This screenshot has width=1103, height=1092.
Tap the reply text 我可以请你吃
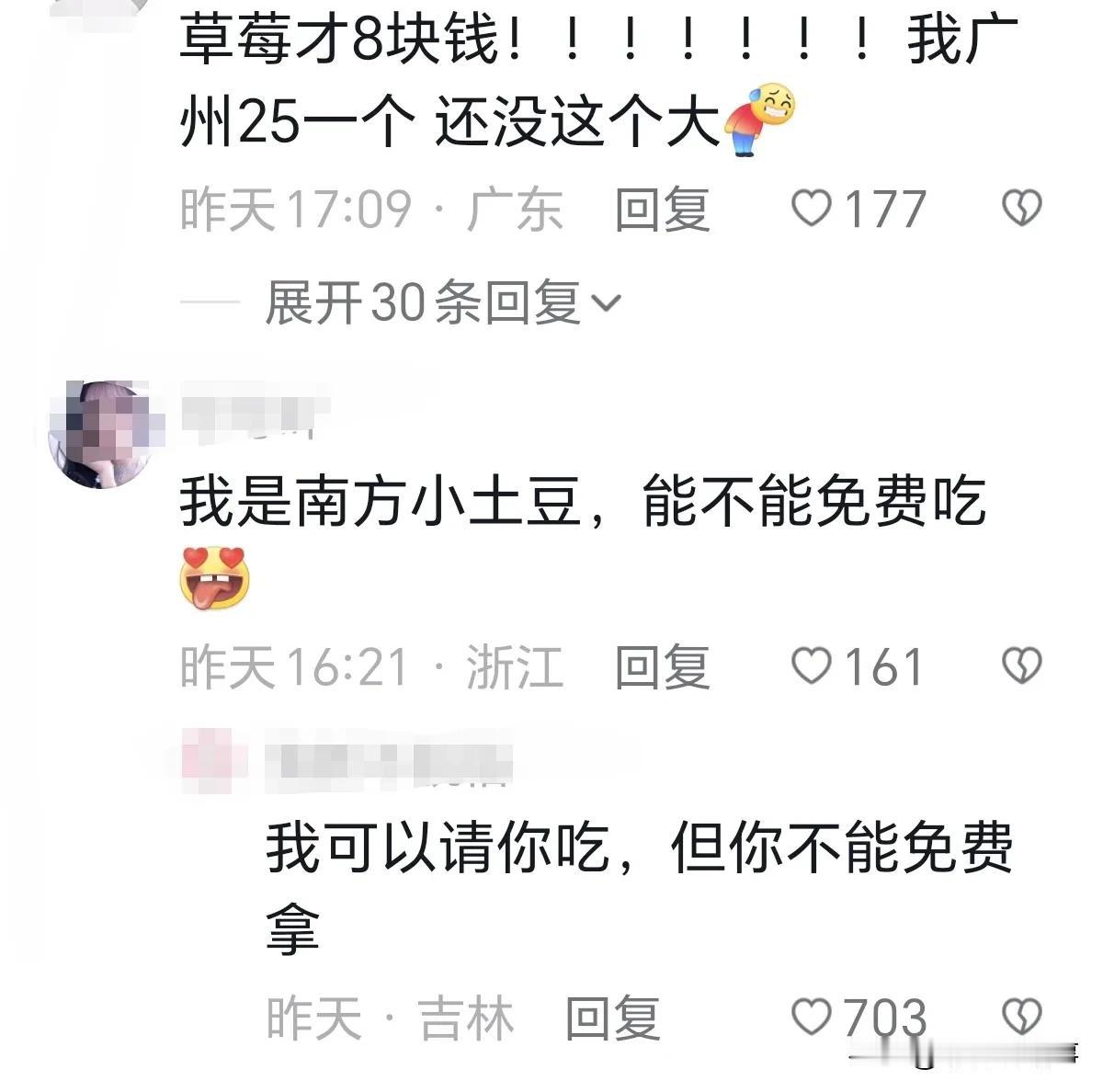pyautogui.click(x=438, y=847)
